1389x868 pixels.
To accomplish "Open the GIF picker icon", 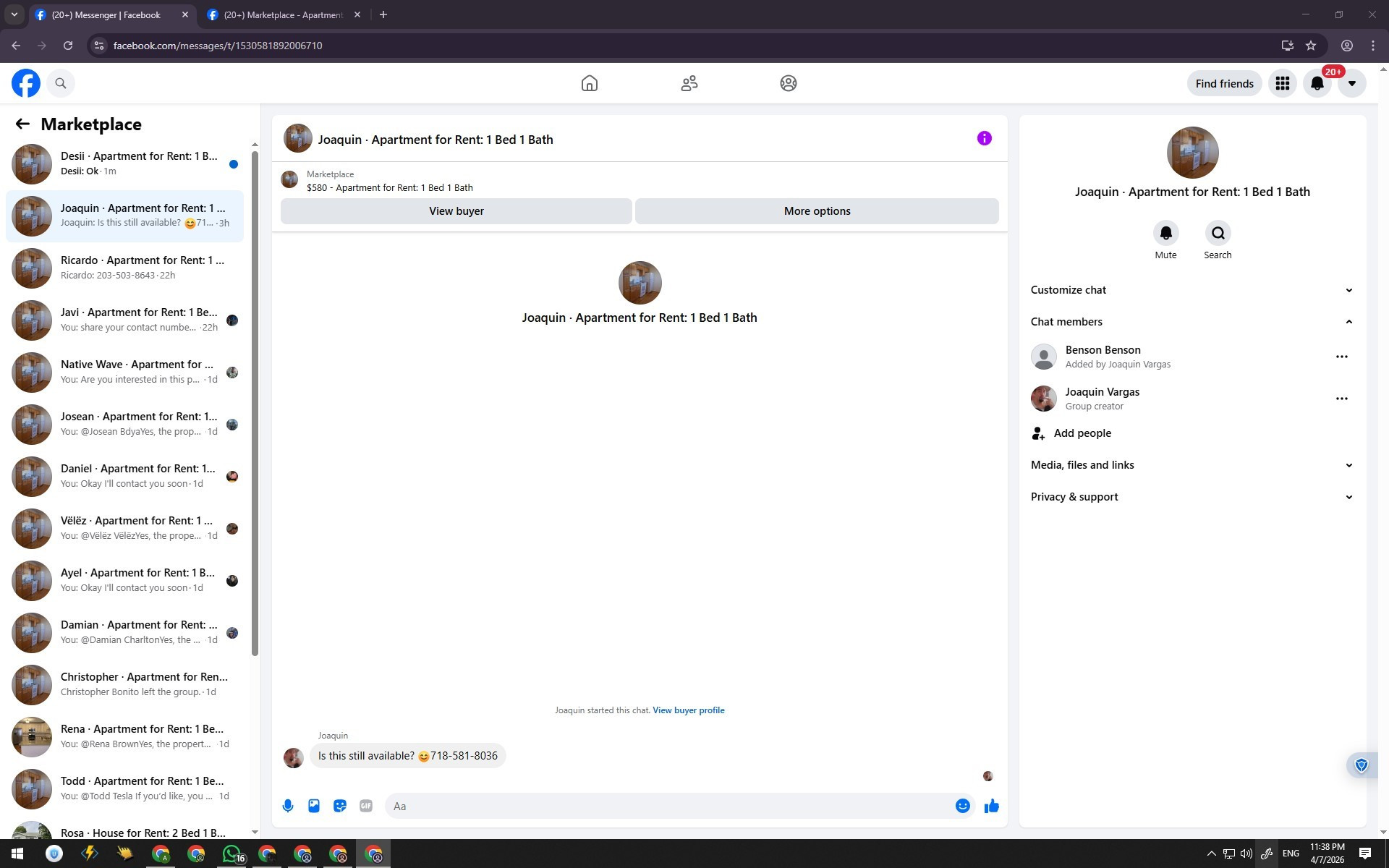I will pyautogui.click(x=366, y=806).
